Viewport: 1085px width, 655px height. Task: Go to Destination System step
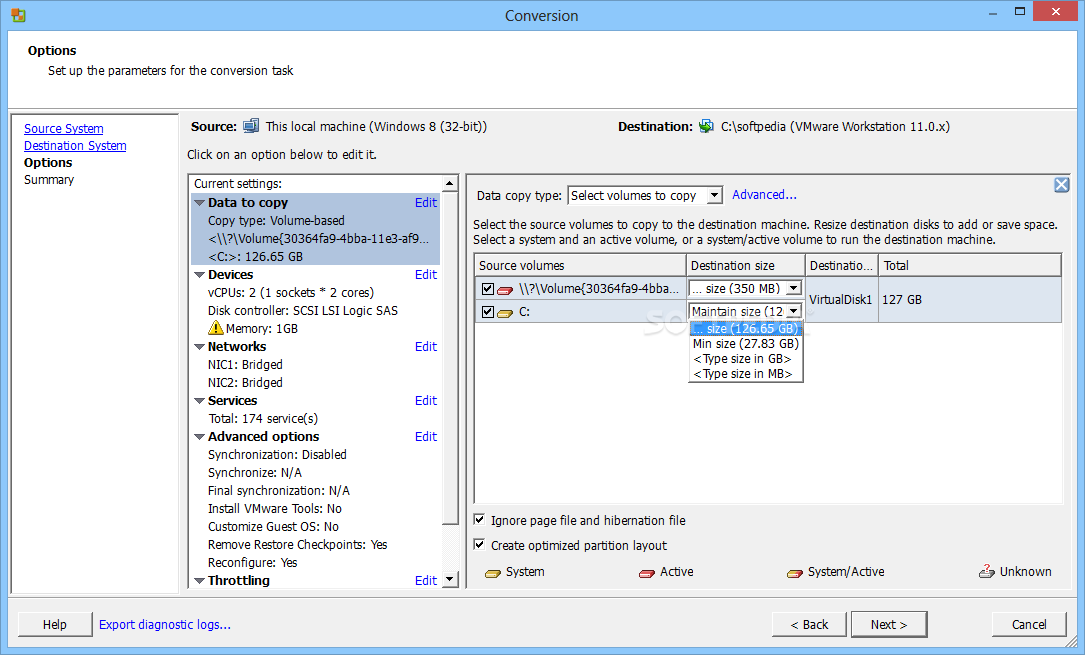[x=75, y=146]
